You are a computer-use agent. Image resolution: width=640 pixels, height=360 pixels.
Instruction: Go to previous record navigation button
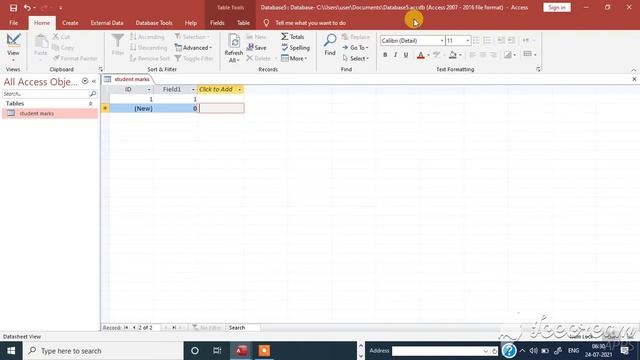[134, 328]
